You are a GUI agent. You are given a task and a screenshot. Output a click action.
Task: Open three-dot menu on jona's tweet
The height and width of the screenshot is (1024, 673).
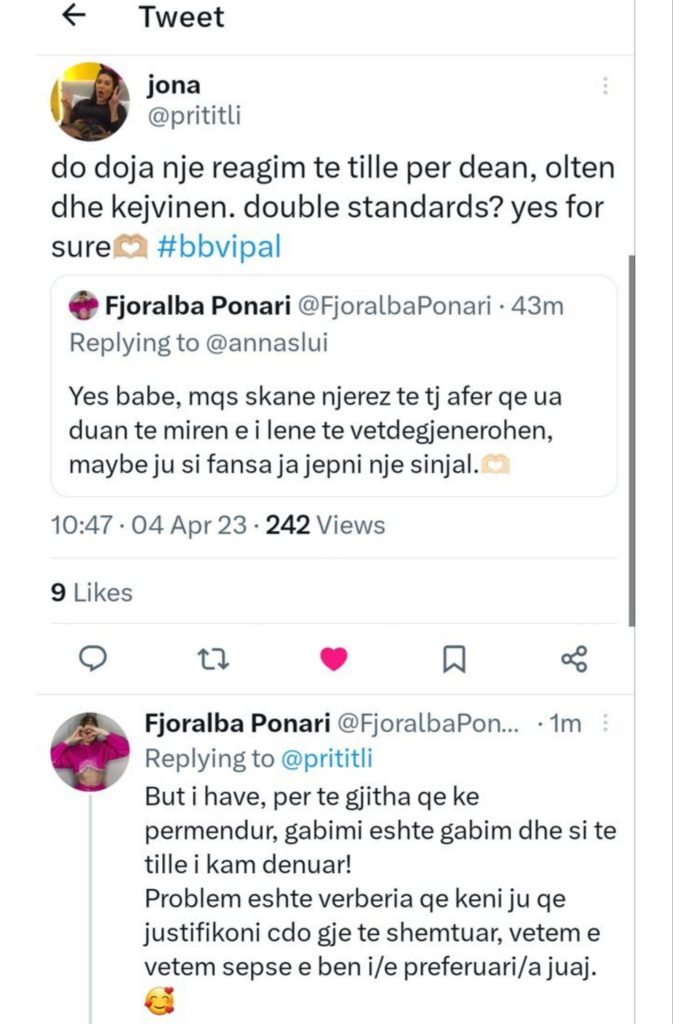pos(605,87)
